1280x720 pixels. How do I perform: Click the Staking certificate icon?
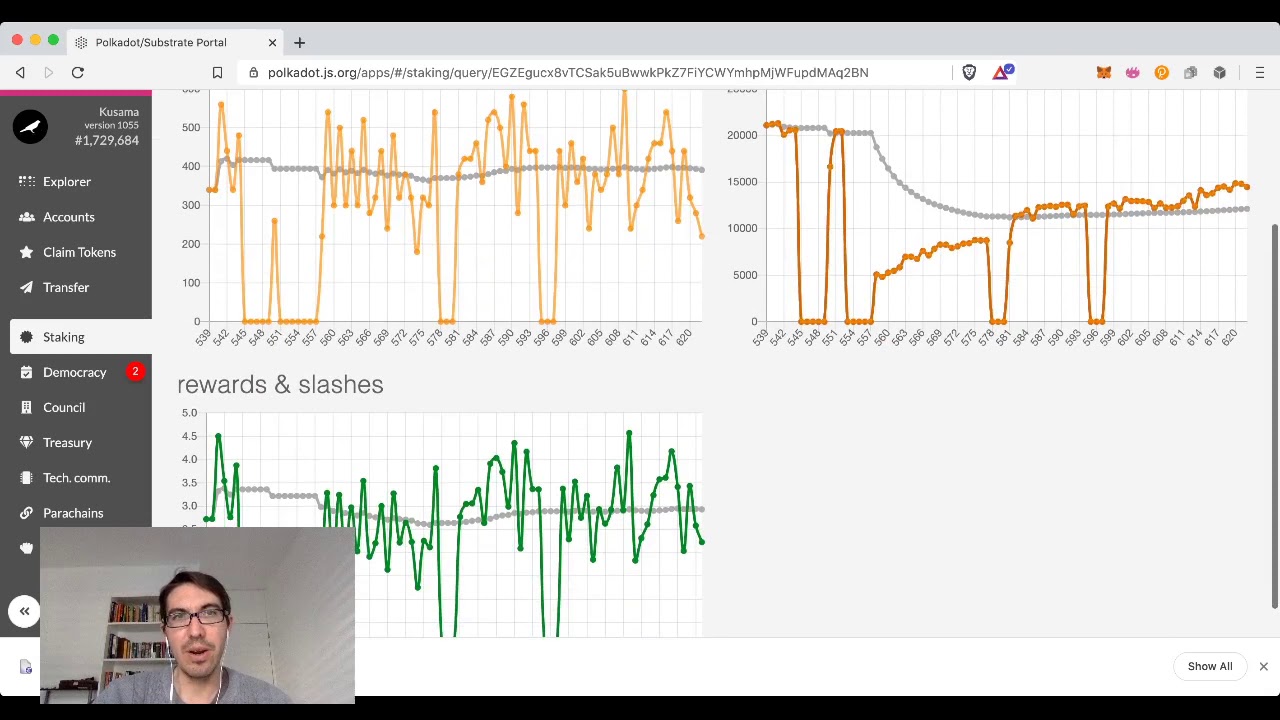click(26, 337)
